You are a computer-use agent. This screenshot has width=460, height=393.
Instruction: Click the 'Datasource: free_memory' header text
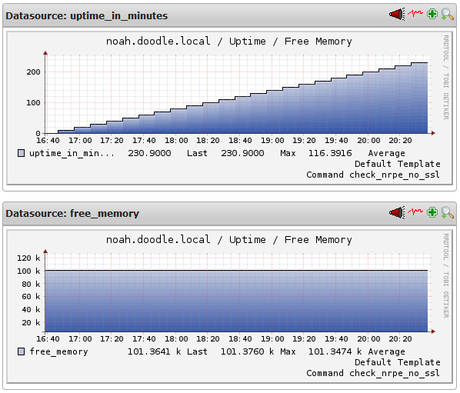coord(72,214)
